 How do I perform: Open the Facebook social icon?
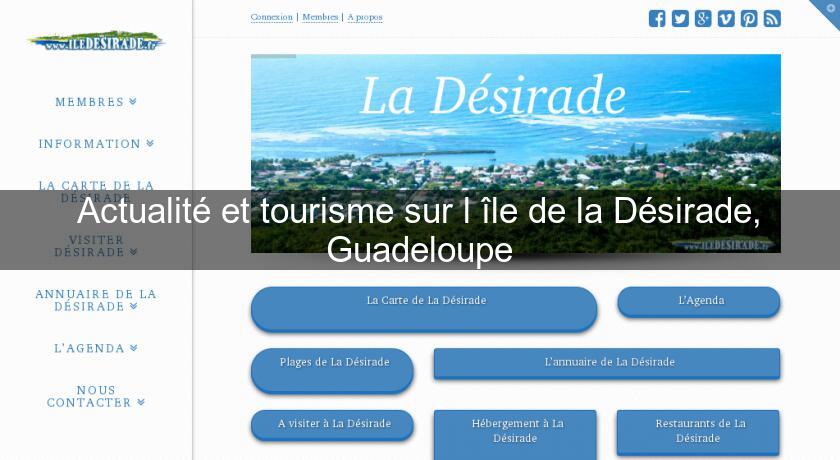pos(657,19)
